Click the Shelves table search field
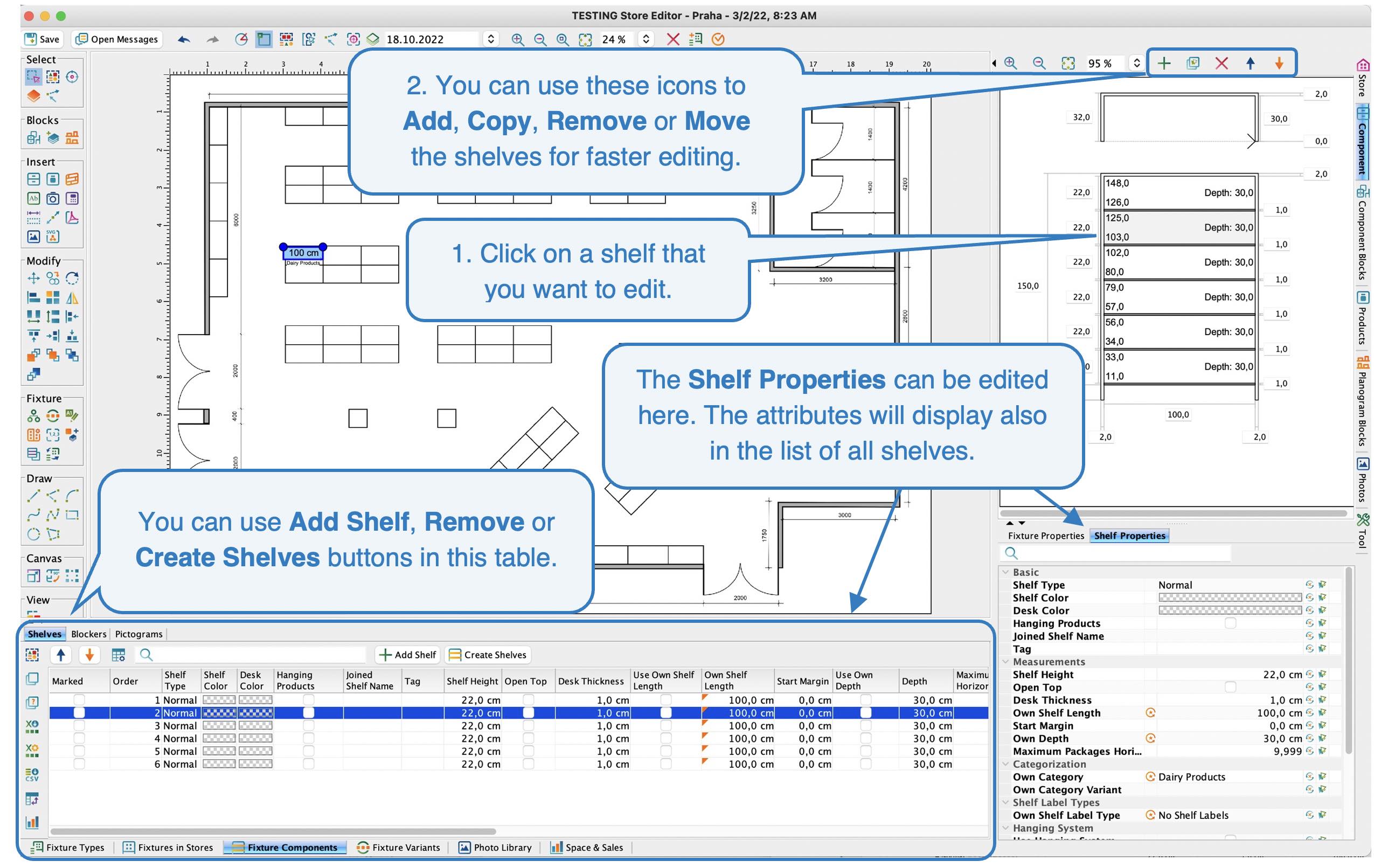Image resolution: width=1374 pixels, height=868 pixels. [x=250, y=655]
